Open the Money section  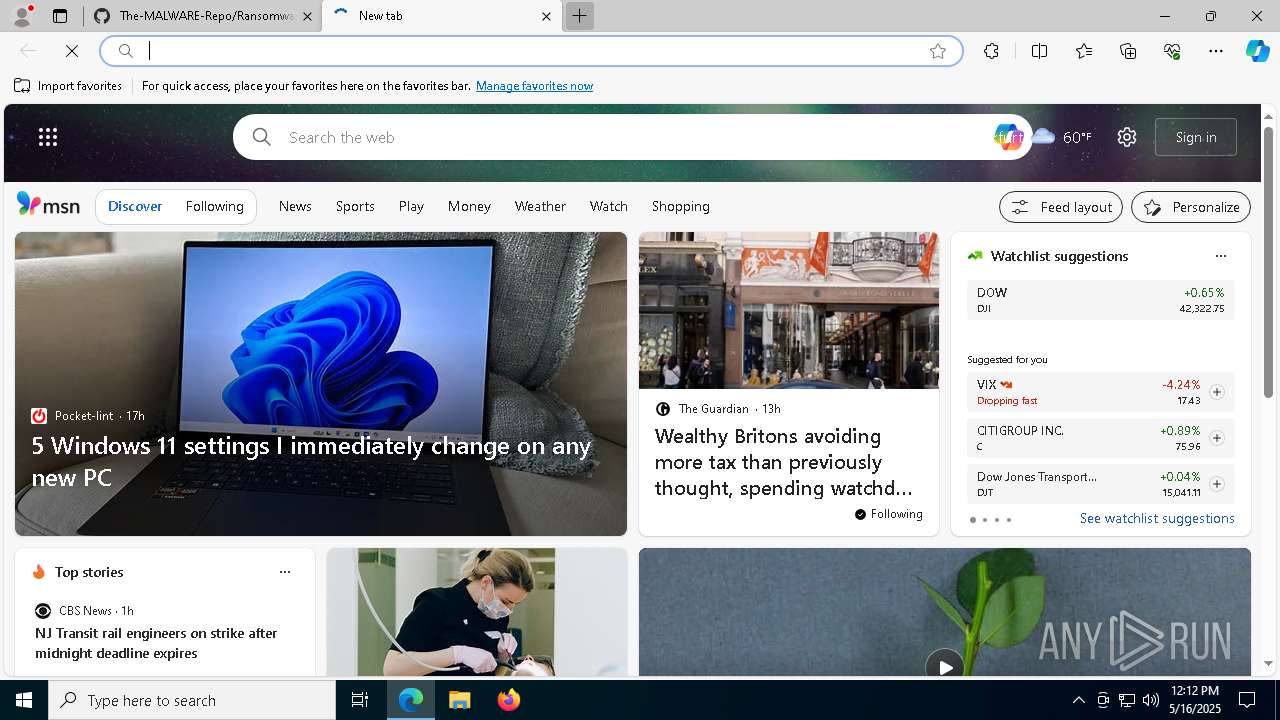(x=469, y=206)
